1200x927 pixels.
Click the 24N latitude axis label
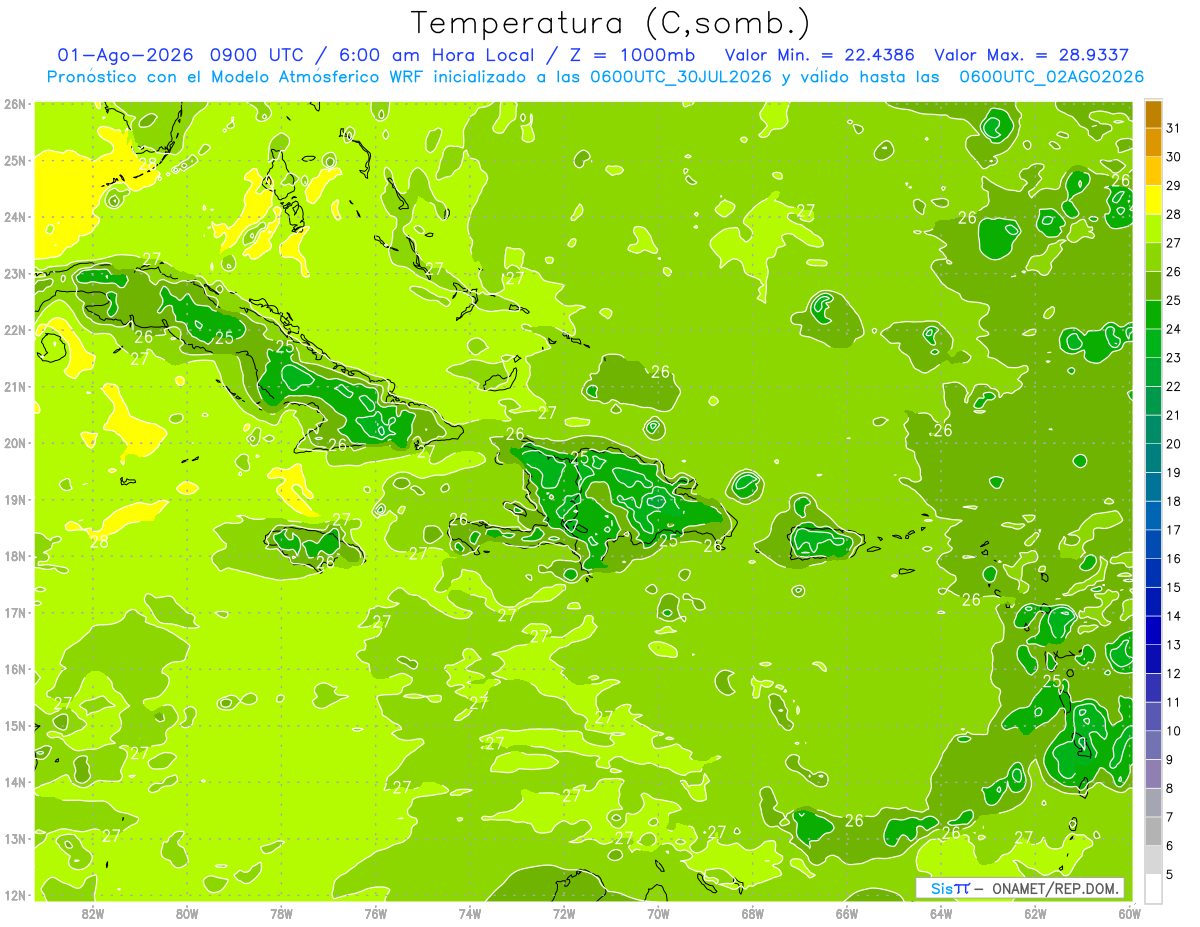click(x=15, y=217)
